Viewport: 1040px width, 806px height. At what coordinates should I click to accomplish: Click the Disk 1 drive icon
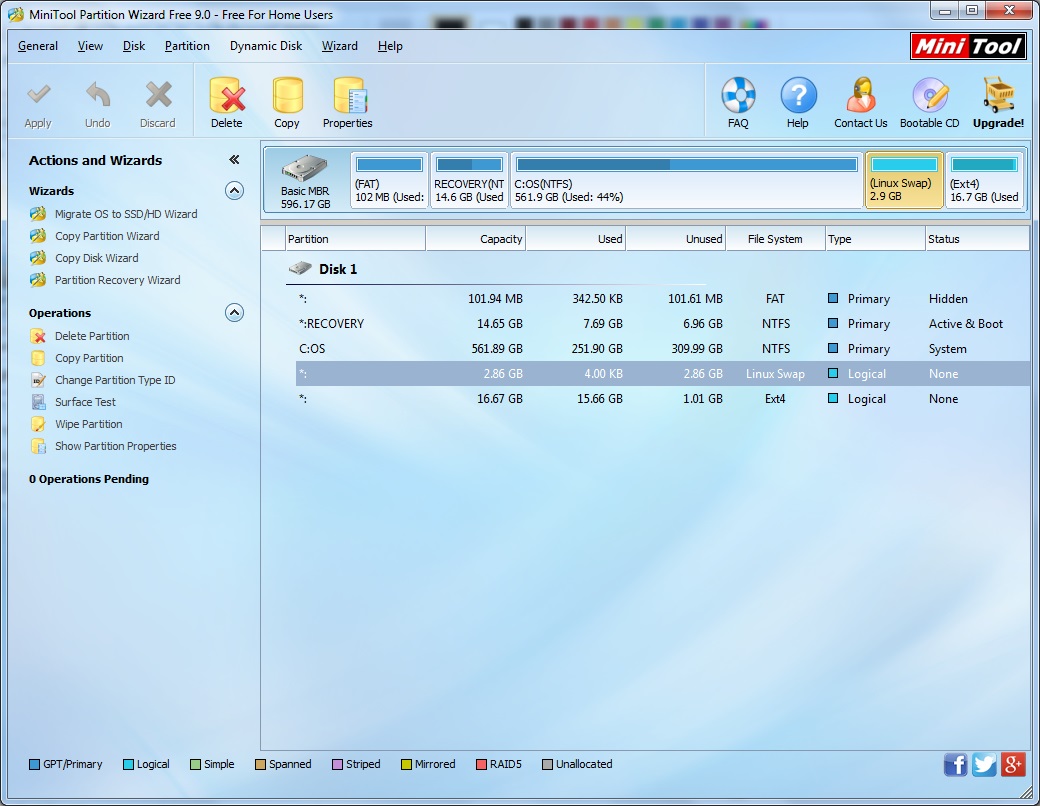coord(300,269)
